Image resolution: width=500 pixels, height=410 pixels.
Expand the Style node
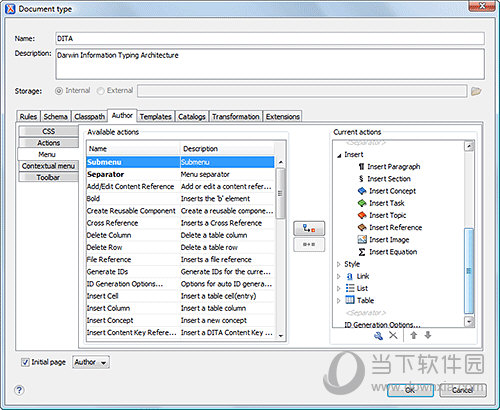(339, 264)
